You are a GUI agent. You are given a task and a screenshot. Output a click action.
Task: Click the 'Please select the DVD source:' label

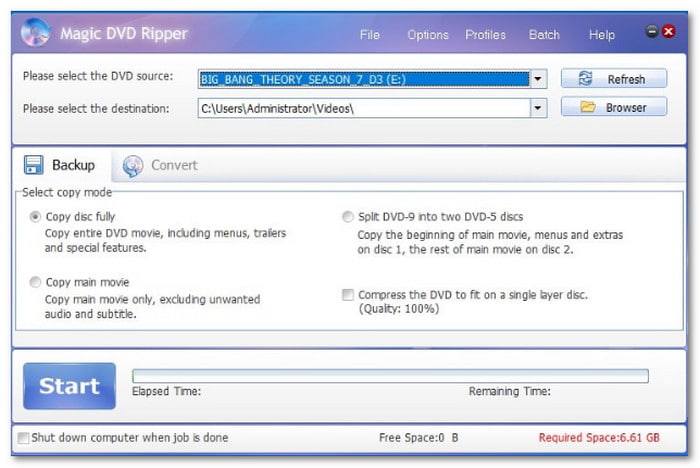click(98, 76)
